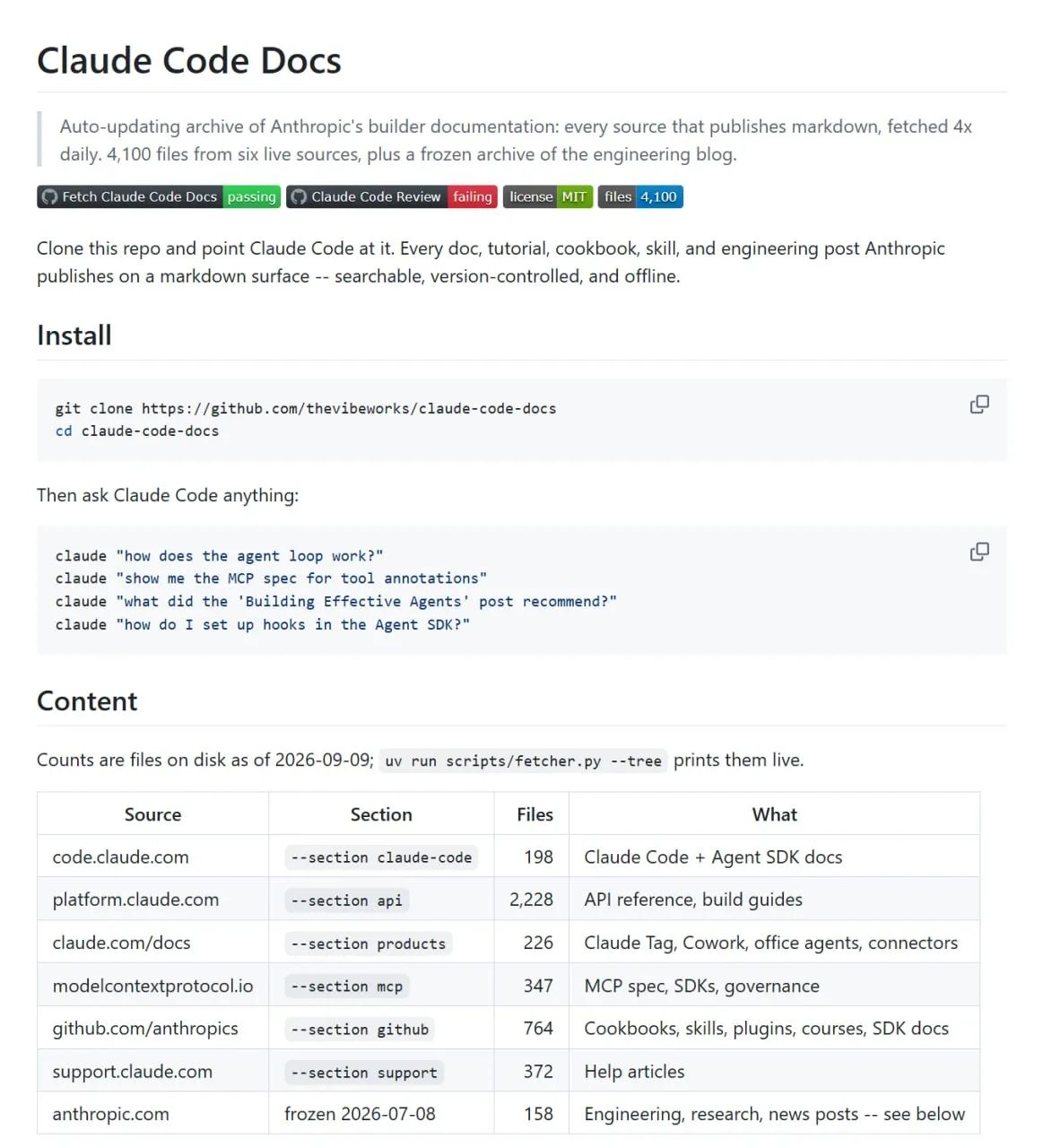Click the platform.claude.com source cell
This screenshot has width=1043, height=1148.
[x=152, y=900]
